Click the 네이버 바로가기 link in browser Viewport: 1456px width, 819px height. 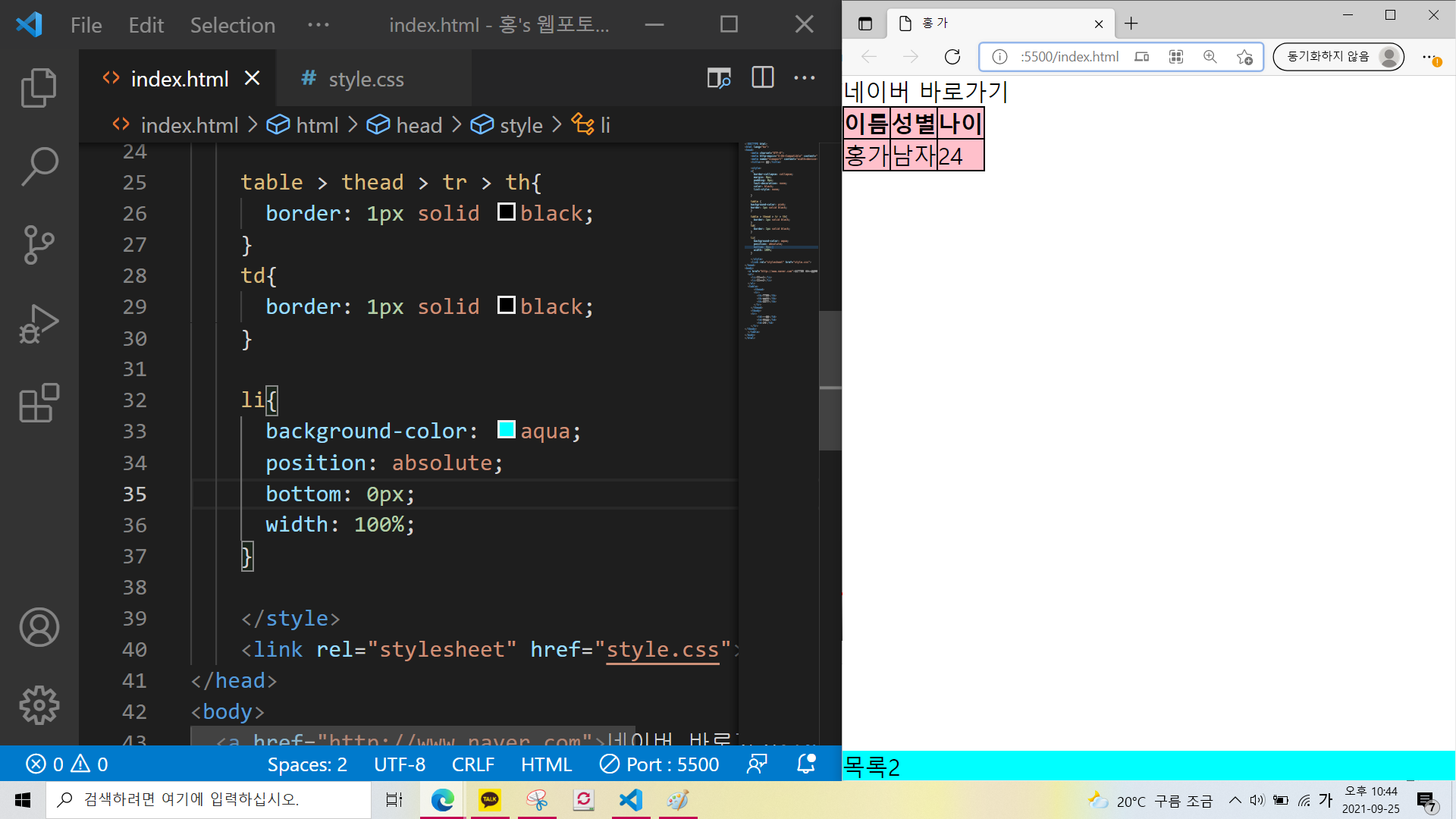pyautogui.click(x=925, y=92)
